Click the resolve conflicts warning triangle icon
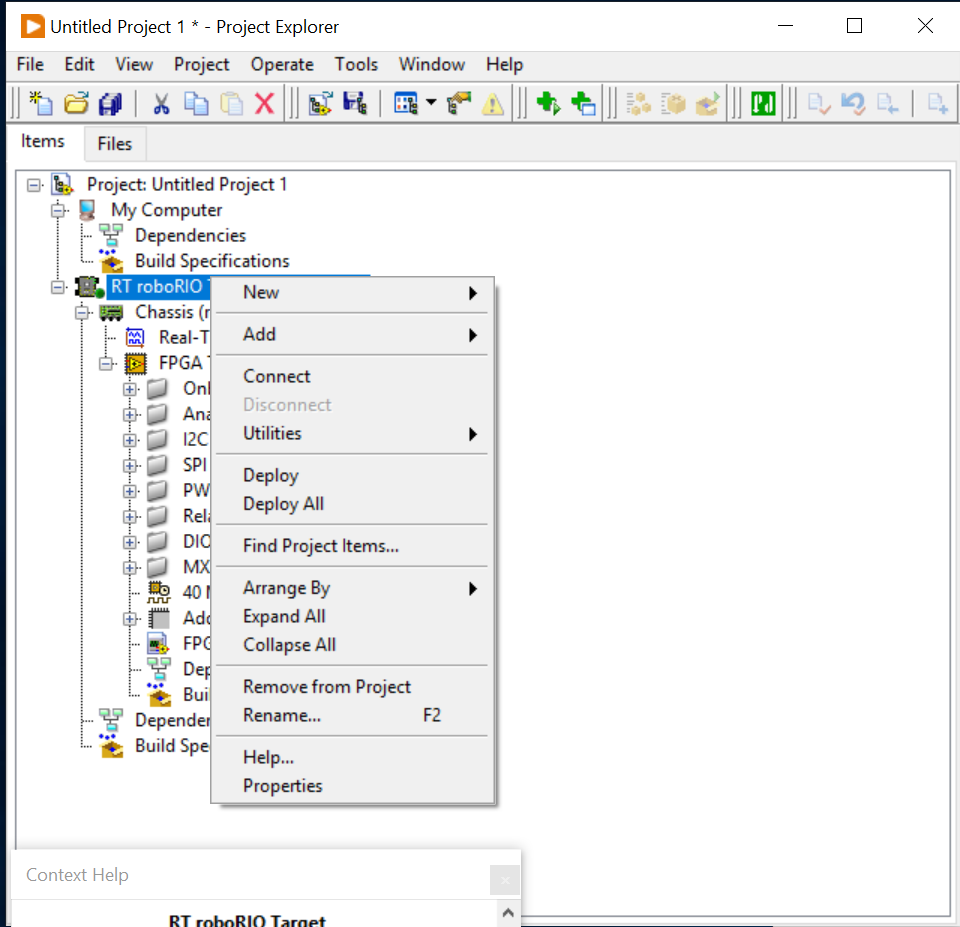This screenshot has width=960, height=927. [492, 103]
